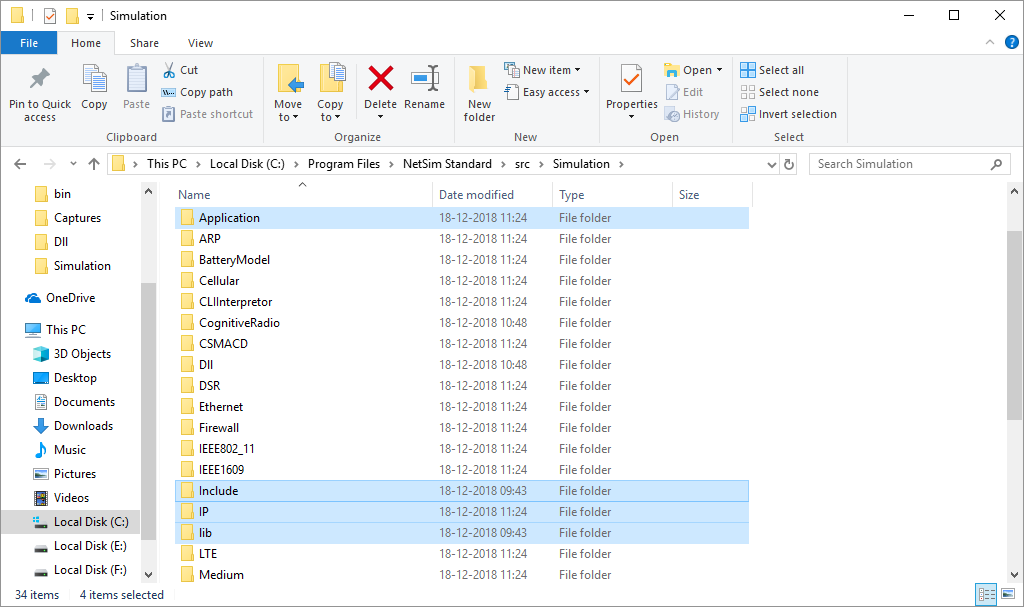Image resolution: width=1024 pixels, height=607 pixels.
Task: Open the Easy access dropdown
Action: coord(547,91)
